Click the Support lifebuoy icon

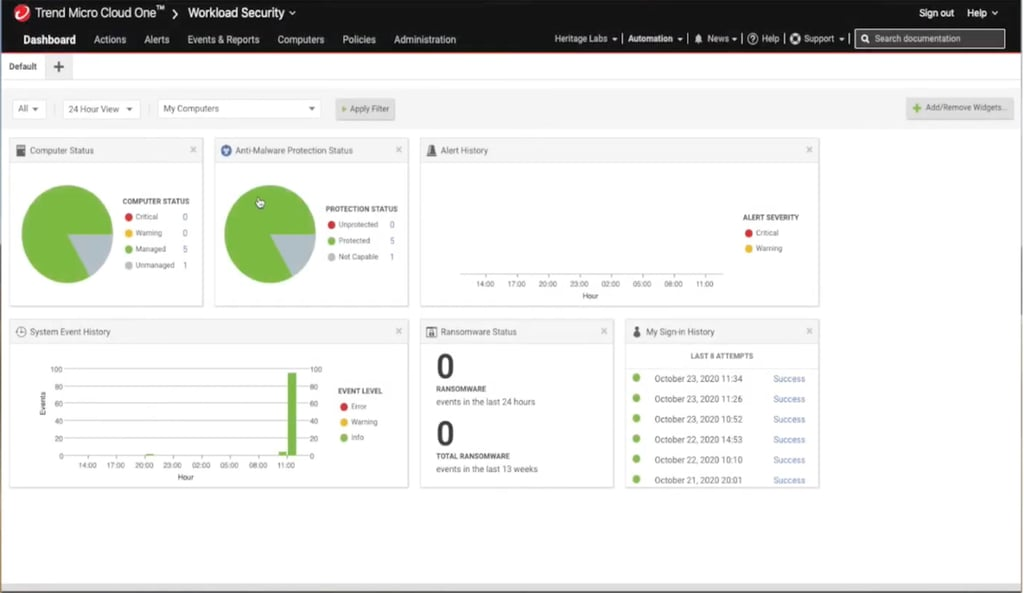[795, 39]
